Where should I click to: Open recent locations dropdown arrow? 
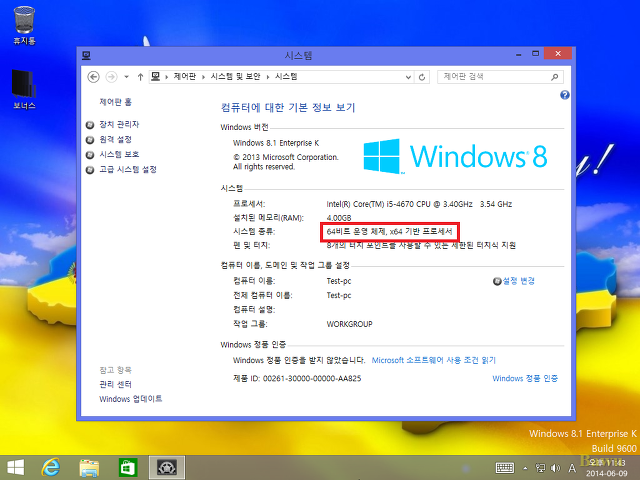pyautogui.click(x=127, y=77)
